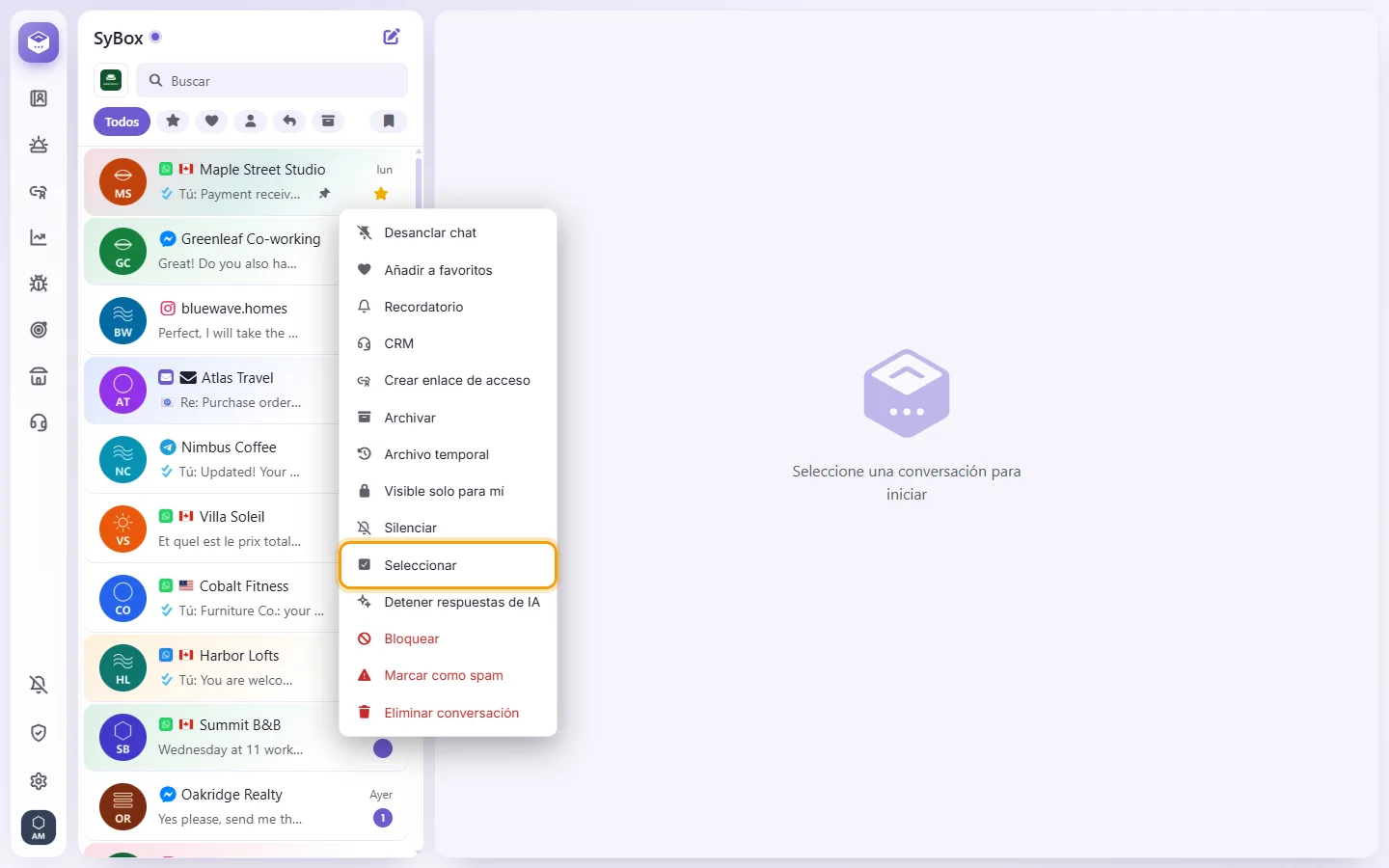Click the green account selector icon beside search
Viewport: 1389px width, 868px height.
pyautogui.click(x=111, y=80)
